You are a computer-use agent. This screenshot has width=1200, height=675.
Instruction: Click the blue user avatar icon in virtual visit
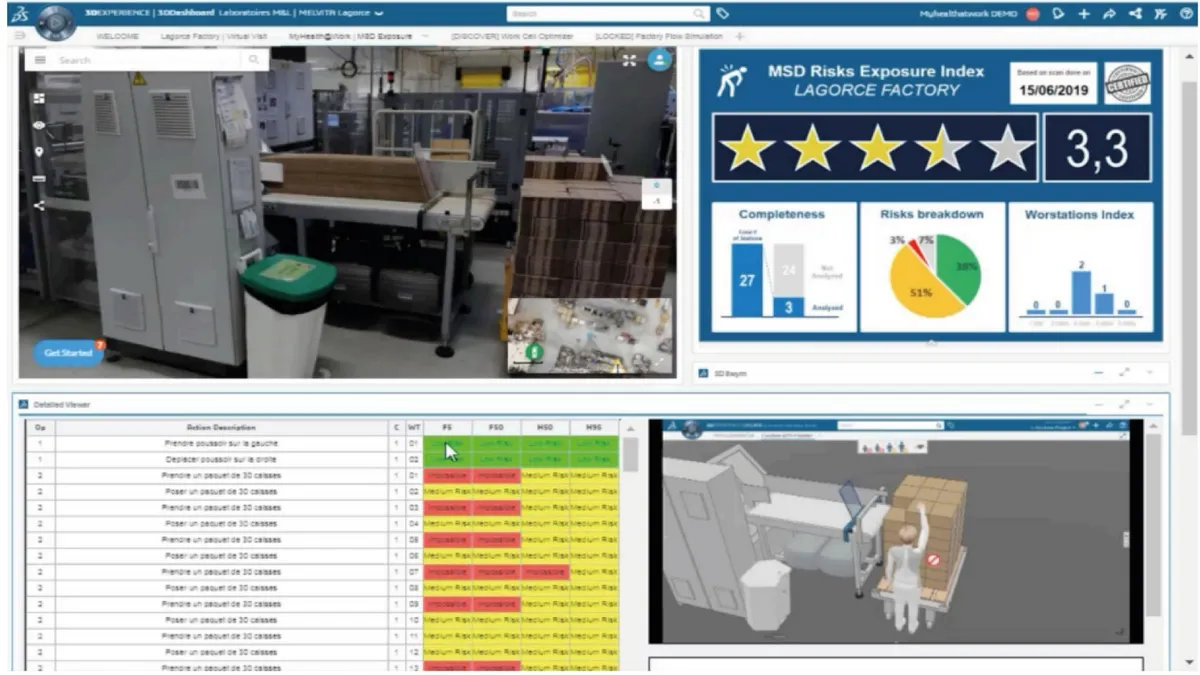pos(658,60)
